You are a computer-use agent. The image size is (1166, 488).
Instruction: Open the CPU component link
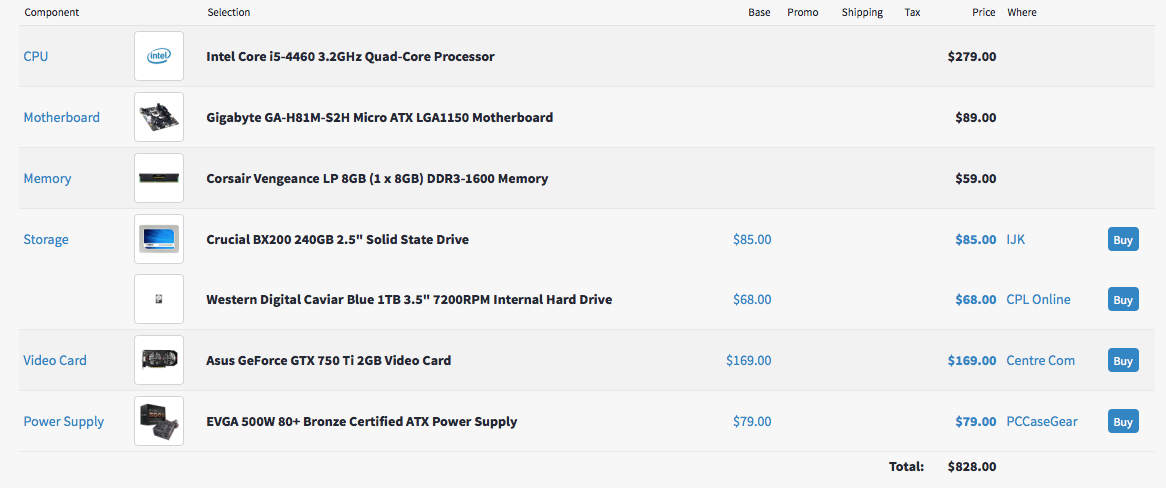click(x=36, y=57)
